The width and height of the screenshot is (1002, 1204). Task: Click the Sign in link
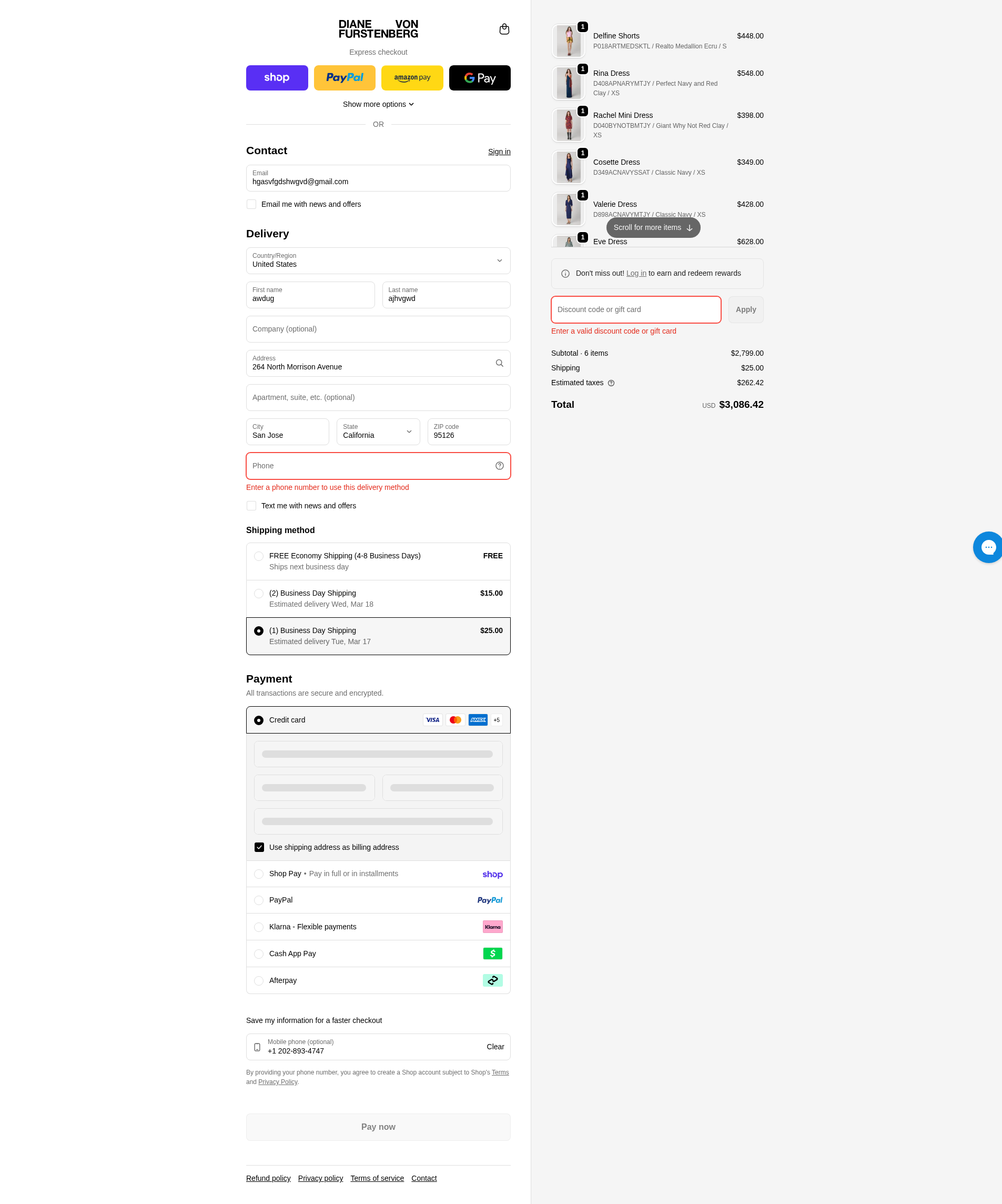pyautogui.click(x=499, y=152)
